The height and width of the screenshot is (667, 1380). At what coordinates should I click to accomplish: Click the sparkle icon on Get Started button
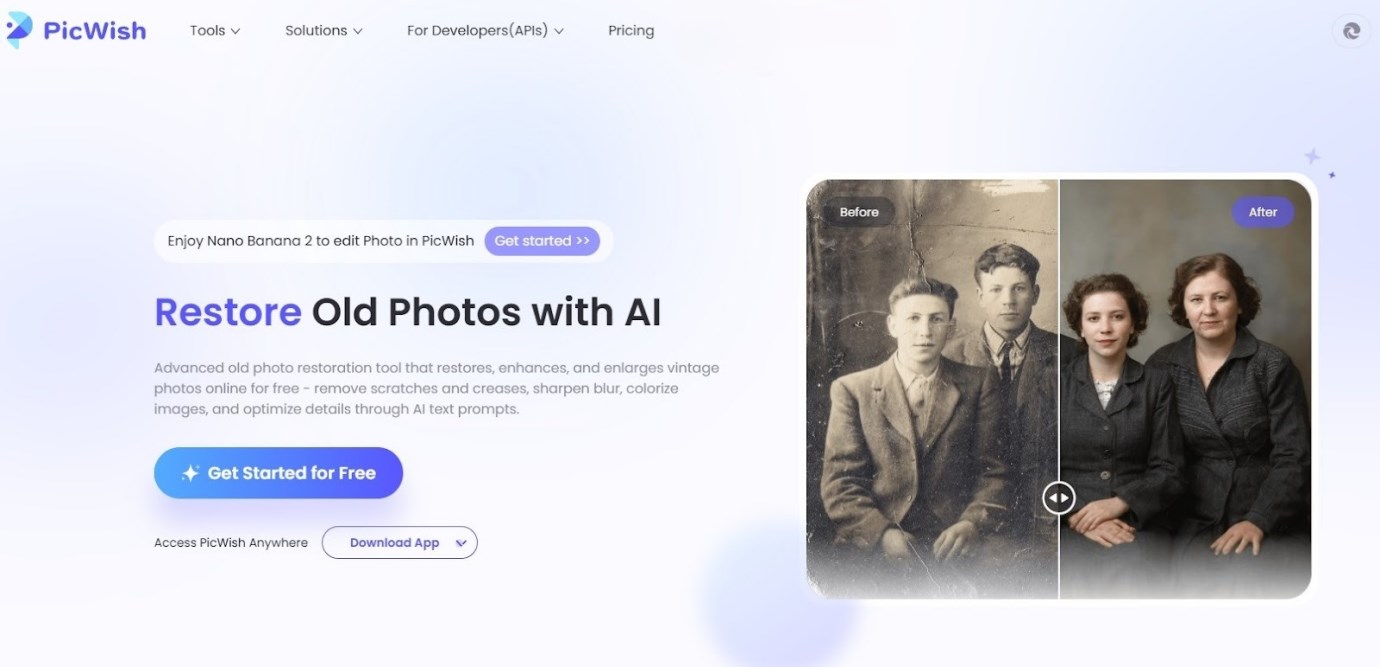(x=190, y=473)
